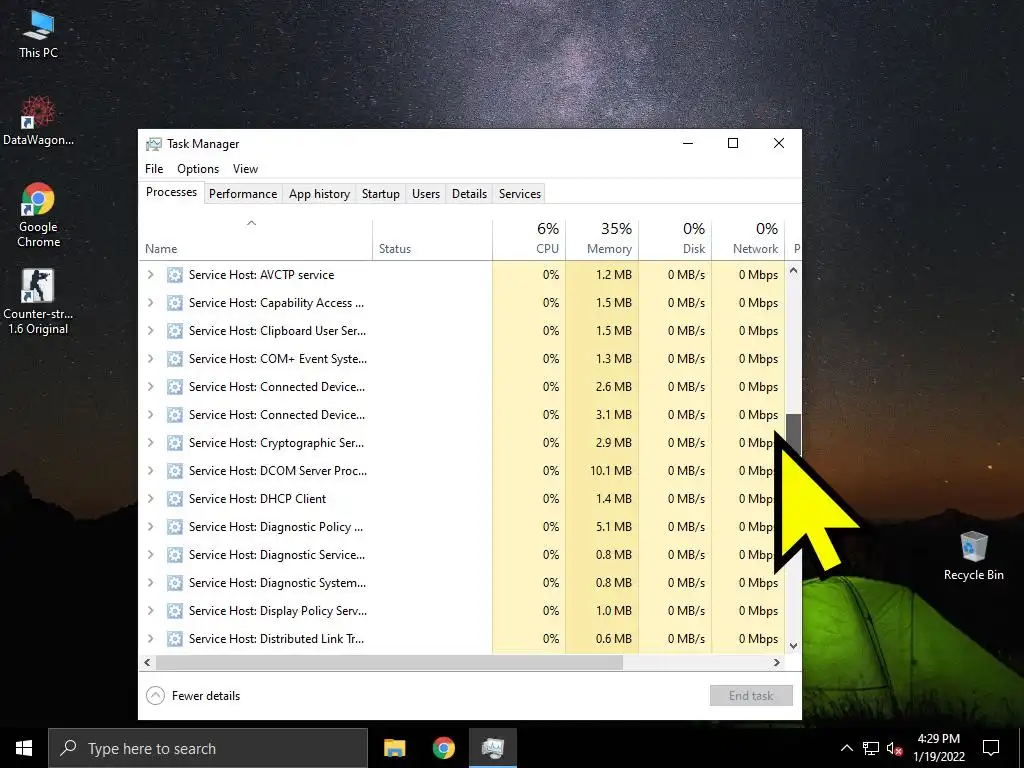Switch to the Startup tab
The width and height of the screenshot is (1024, 768).
[381, 194]
